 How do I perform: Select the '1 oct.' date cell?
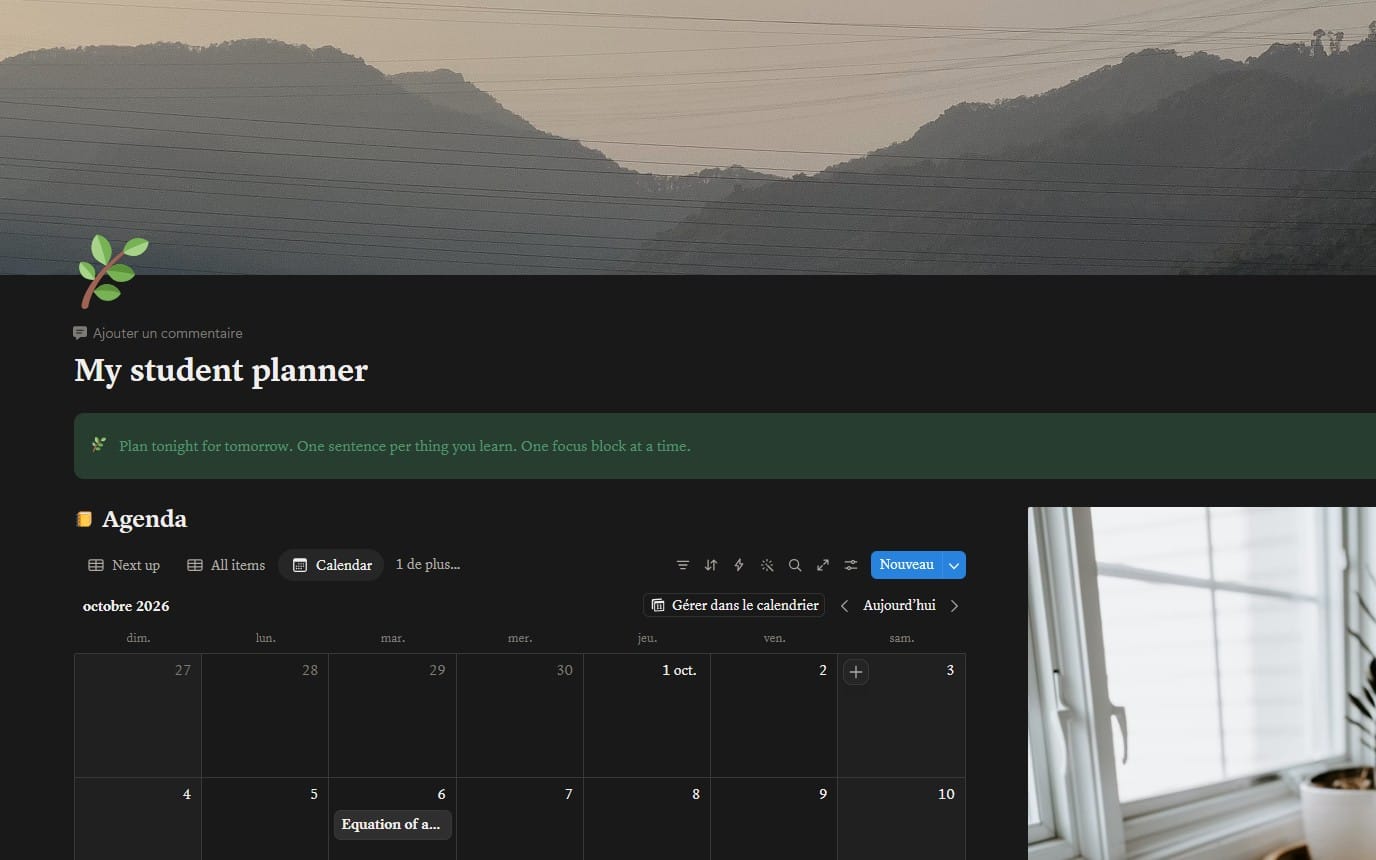pyautogui.click(x=647, y=715)
